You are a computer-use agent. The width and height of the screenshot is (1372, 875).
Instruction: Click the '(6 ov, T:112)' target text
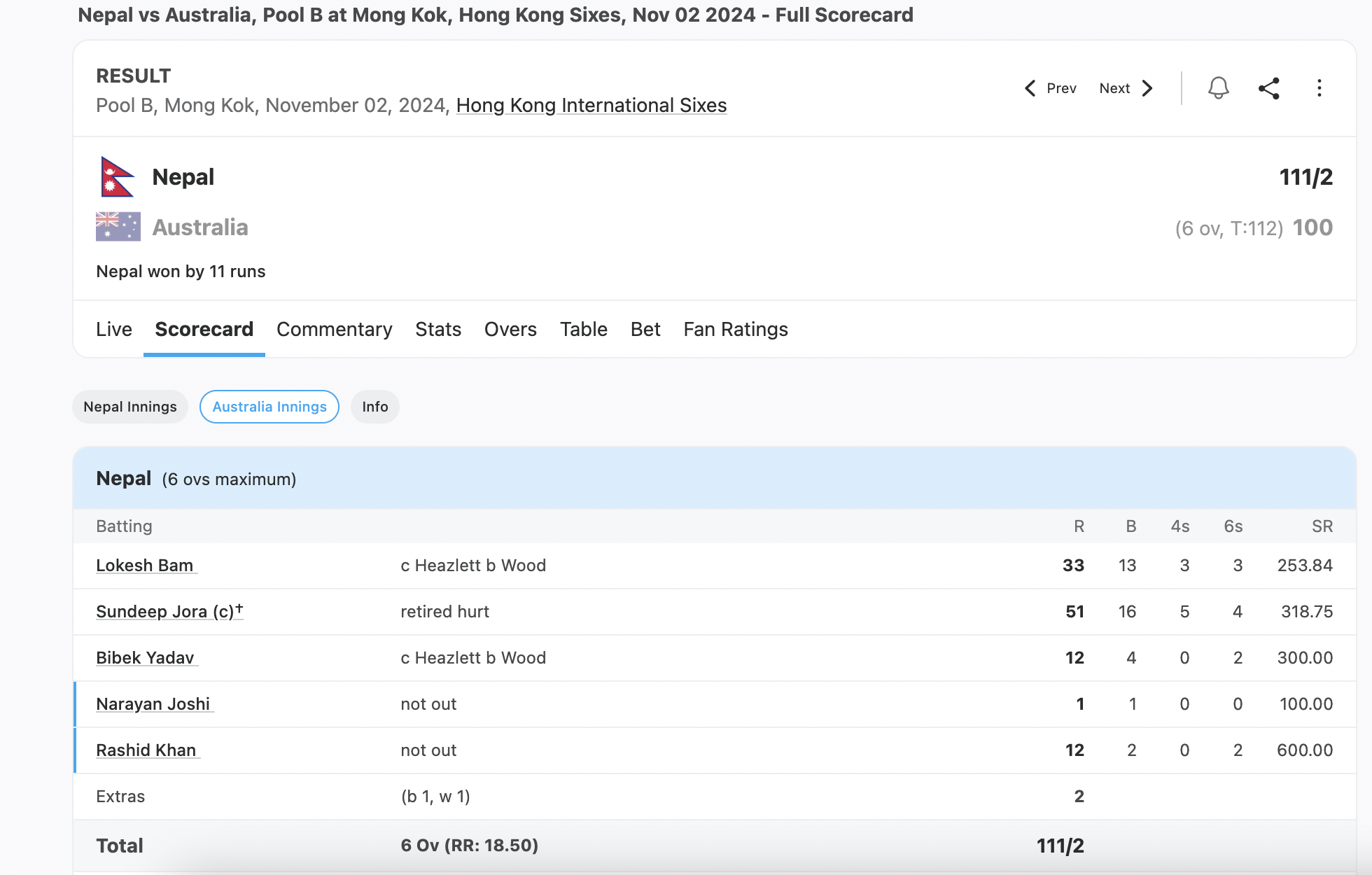[x=1229, y=228]
